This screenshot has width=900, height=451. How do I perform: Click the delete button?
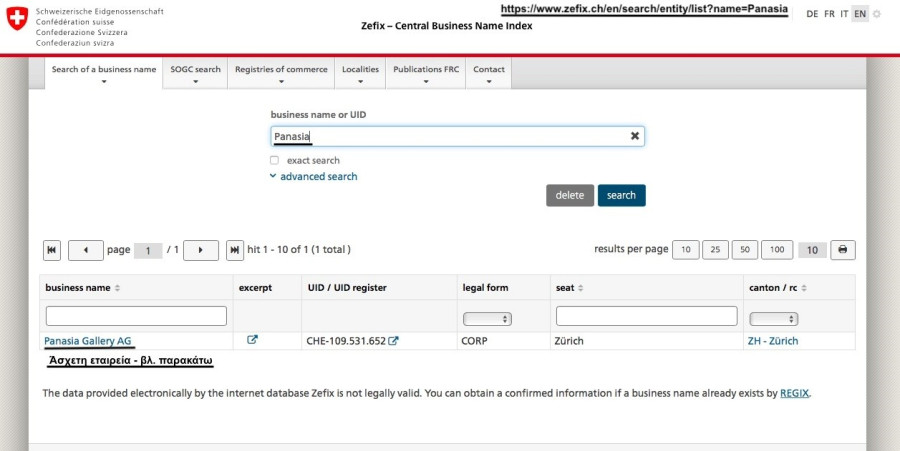[570, 196]
